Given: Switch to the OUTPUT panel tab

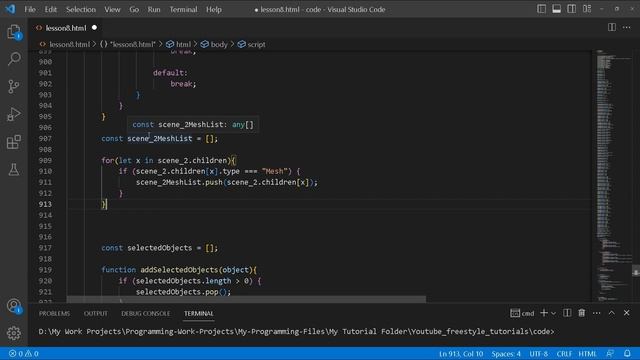Looking at the screenshot, I should click(96, 313).
